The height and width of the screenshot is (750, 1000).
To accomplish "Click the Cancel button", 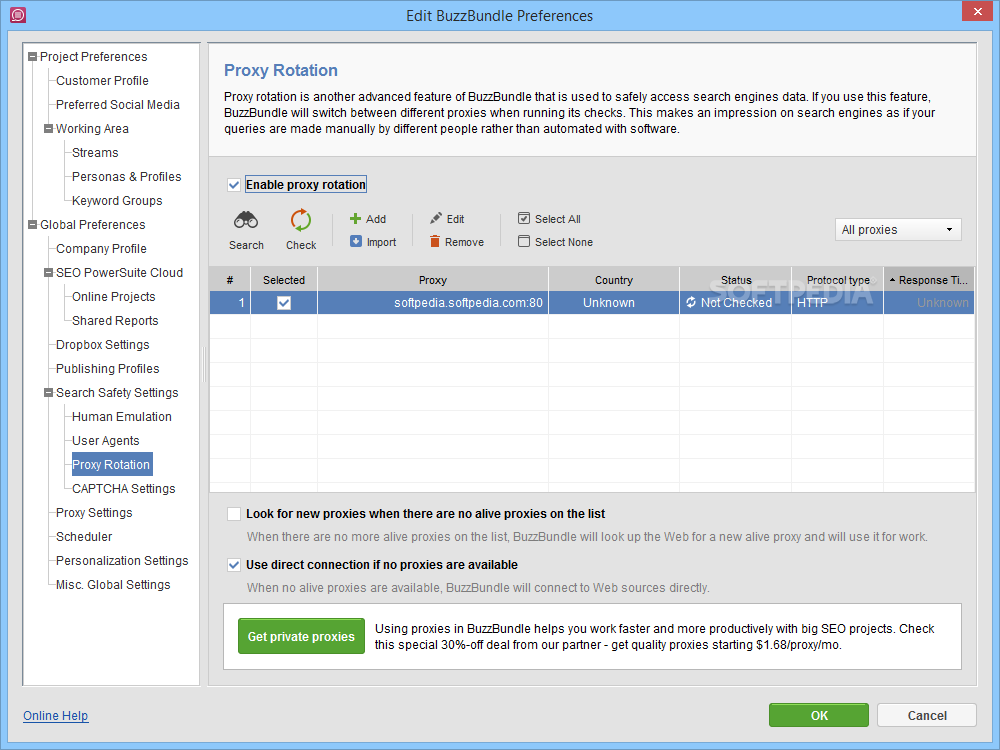I will (x=926, y=715).
